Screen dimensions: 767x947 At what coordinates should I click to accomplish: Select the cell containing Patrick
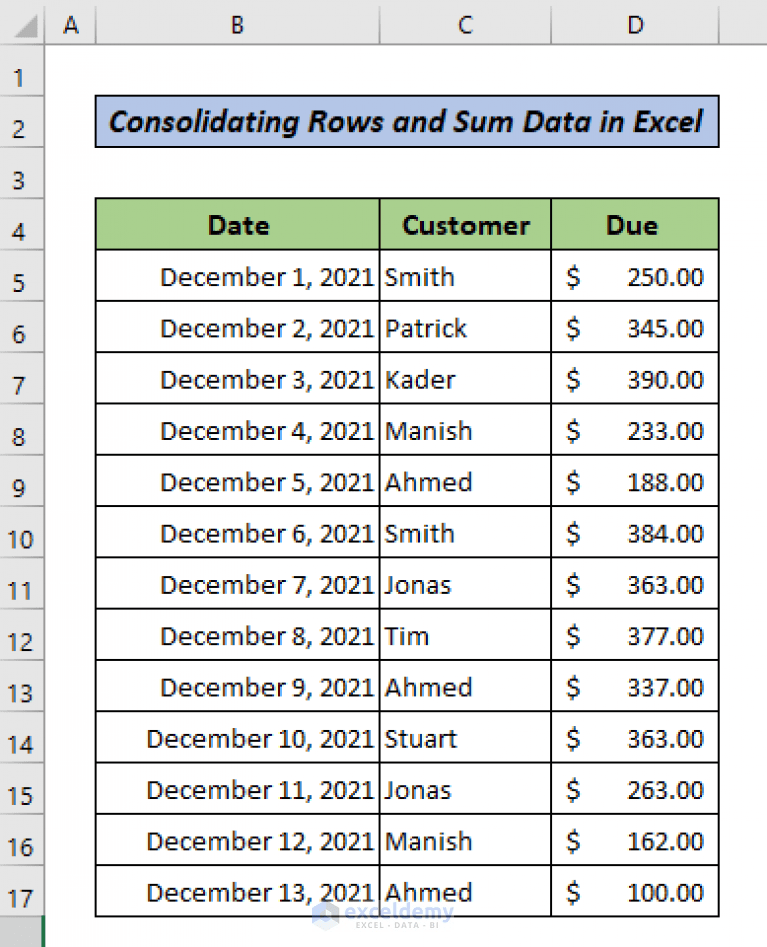point(464,328)
